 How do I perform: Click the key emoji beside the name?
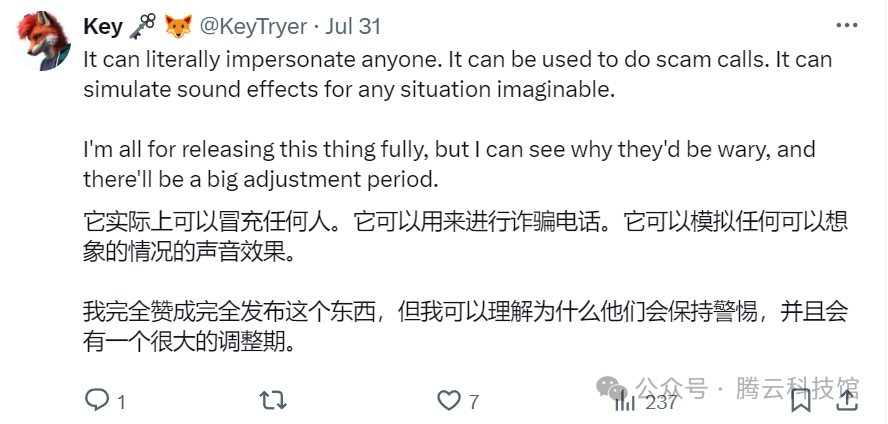[145, 26]
